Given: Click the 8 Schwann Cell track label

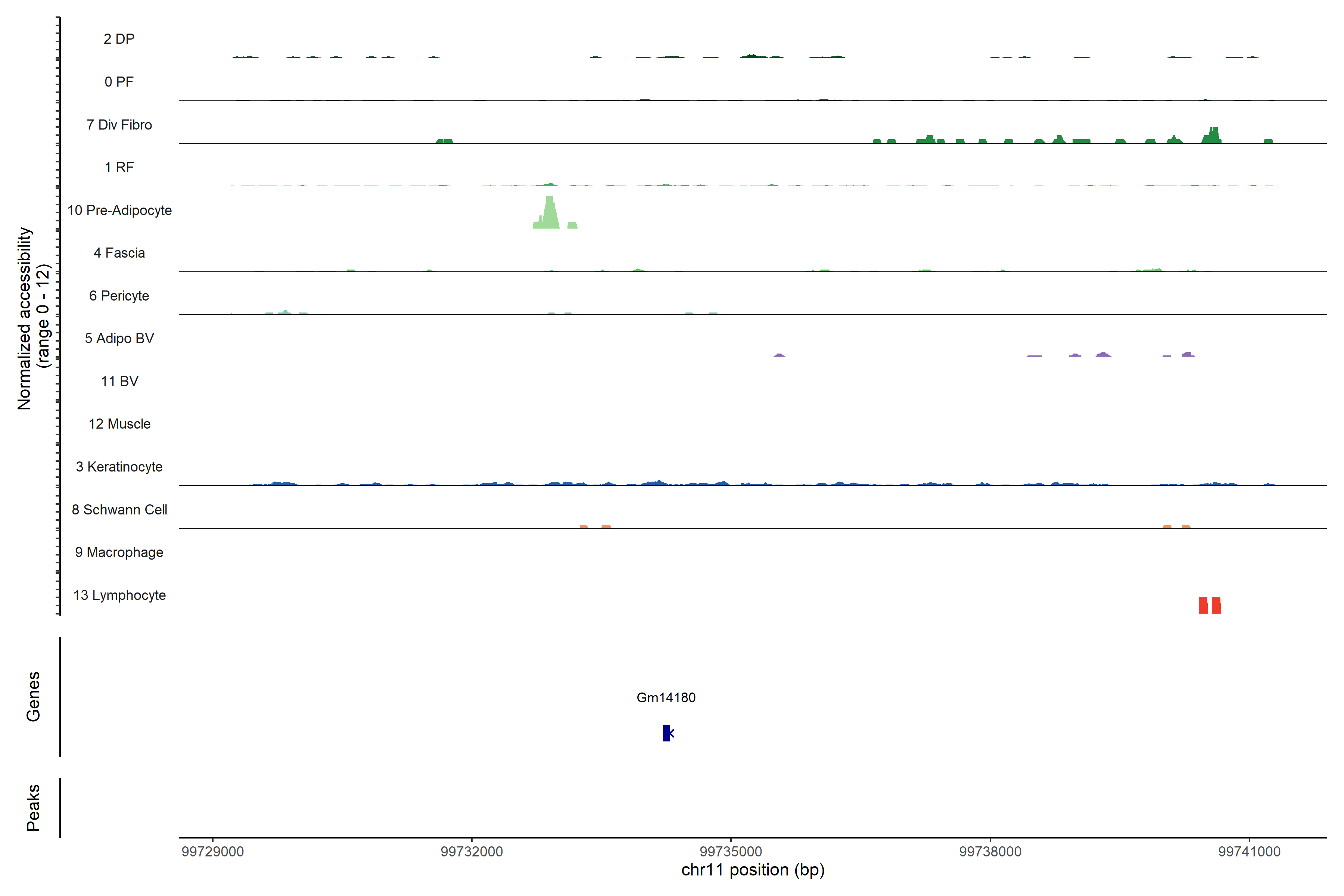Looking at the screenshot, I should point(119,510).
